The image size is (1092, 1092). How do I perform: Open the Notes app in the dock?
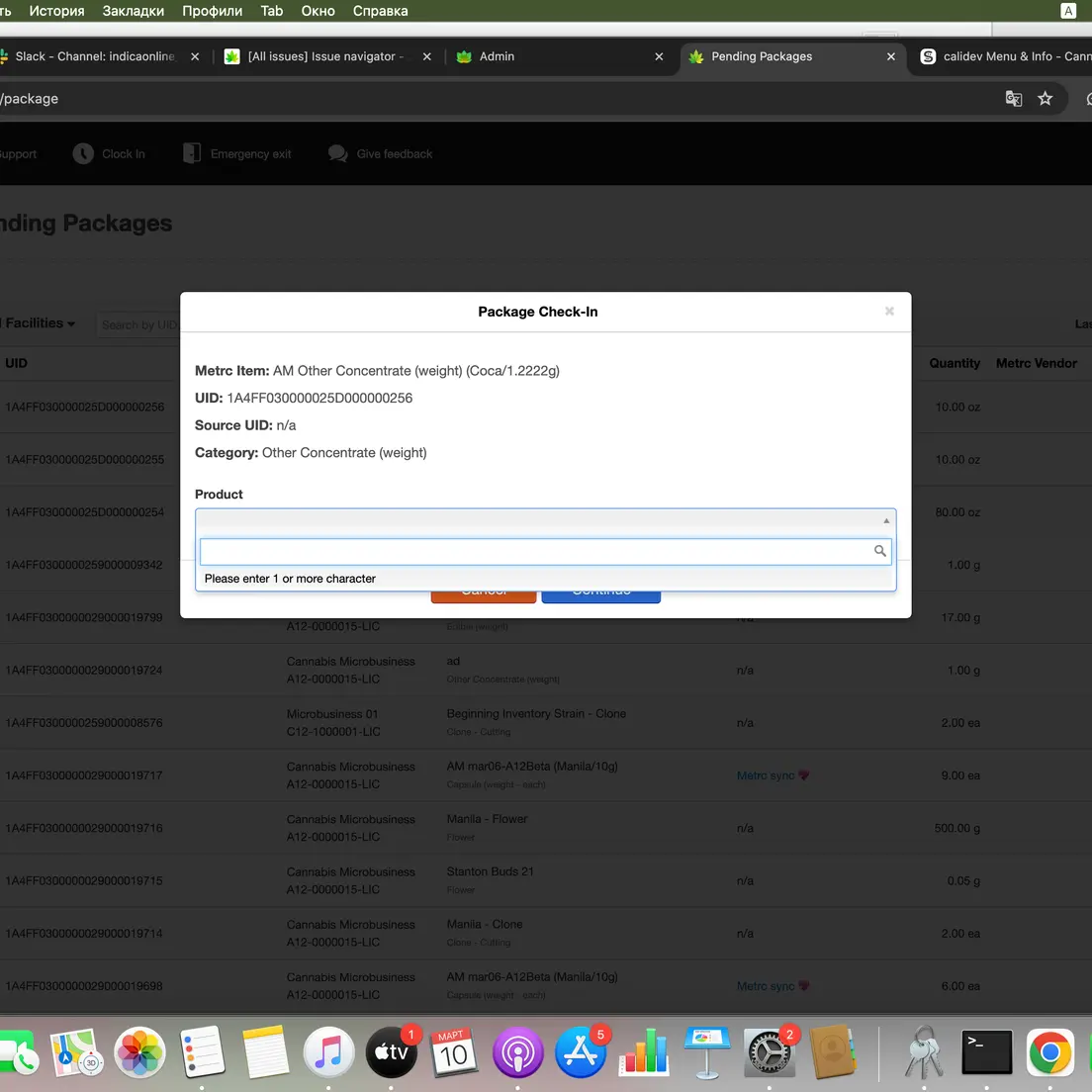(x=265, y=1052)
